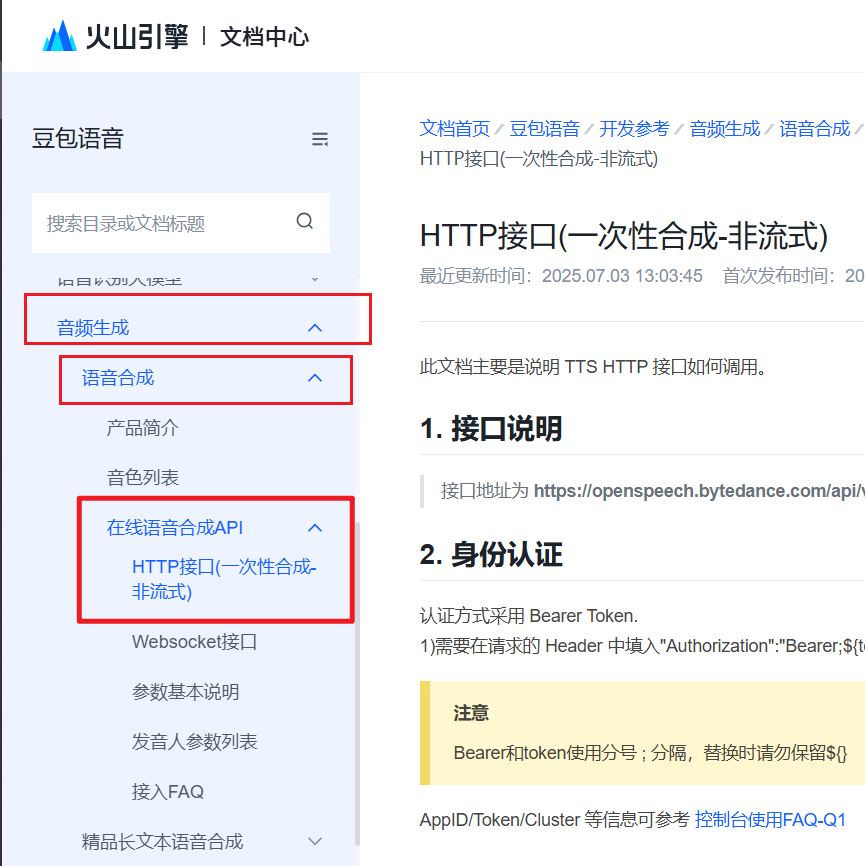Collapse the 音频生成 section chevron
Screen dimensions: 865x866
(x=315, y=327)
